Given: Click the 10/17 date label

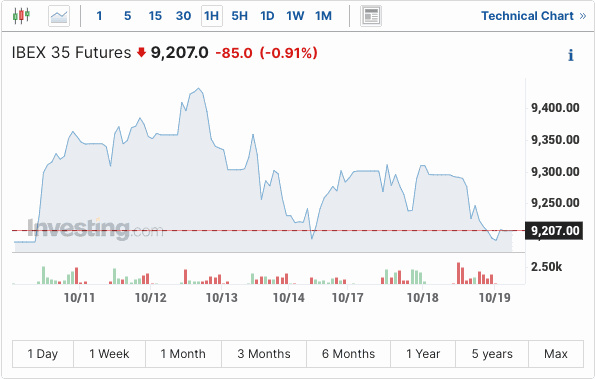Looking at the screenshot, I should coord(348,298).
